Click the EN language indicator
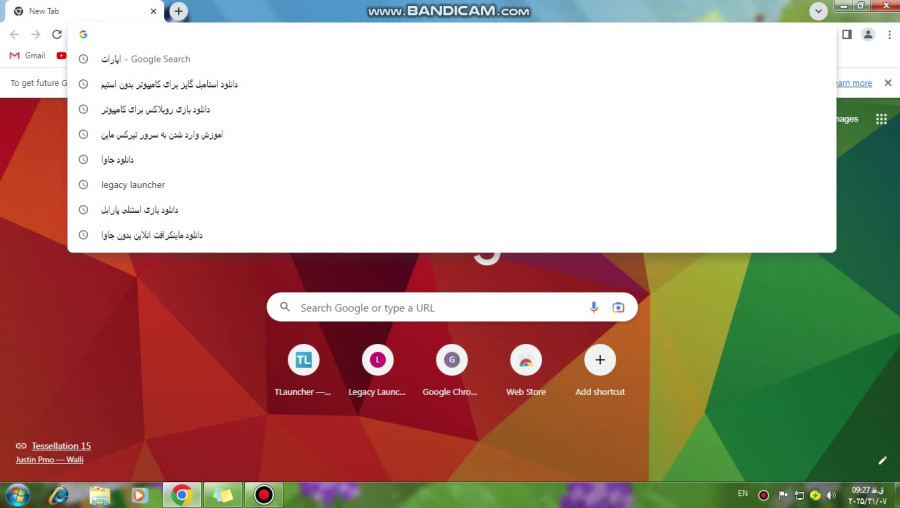This screenshot has height=508, width=900. pyautogui.click(x=743, y=493)
